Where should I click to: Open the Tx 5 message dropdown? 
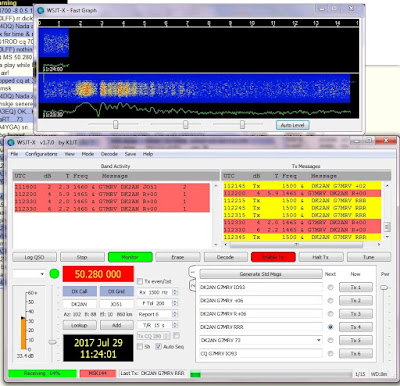click(319, 340)
